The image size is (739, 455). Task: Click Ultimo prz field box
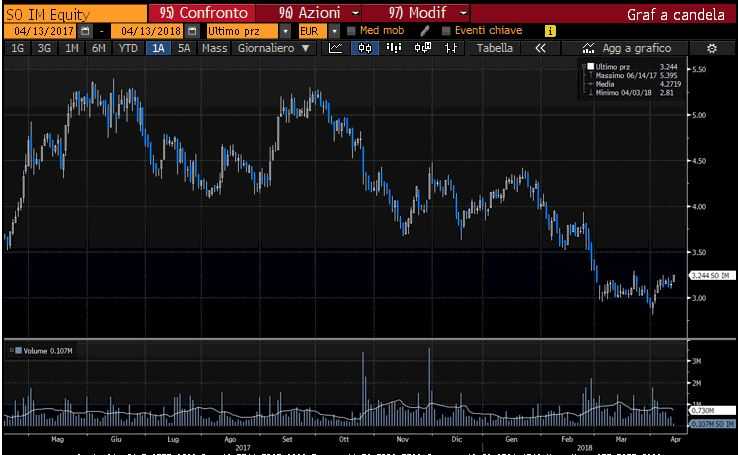(x=243, y=32)
